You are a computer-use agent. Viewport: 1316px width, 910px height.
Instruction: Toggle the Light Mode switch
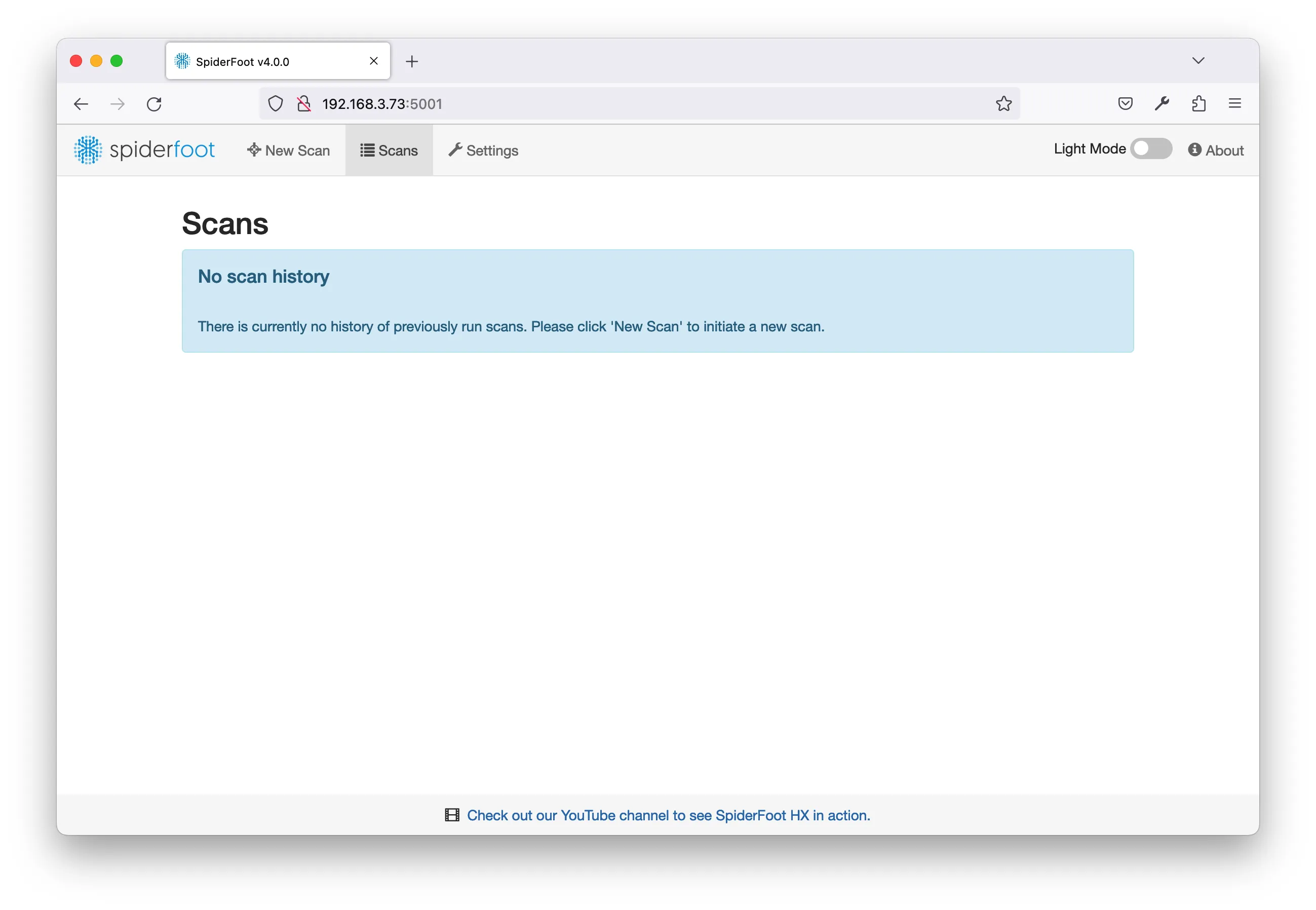coord(1151,149)
